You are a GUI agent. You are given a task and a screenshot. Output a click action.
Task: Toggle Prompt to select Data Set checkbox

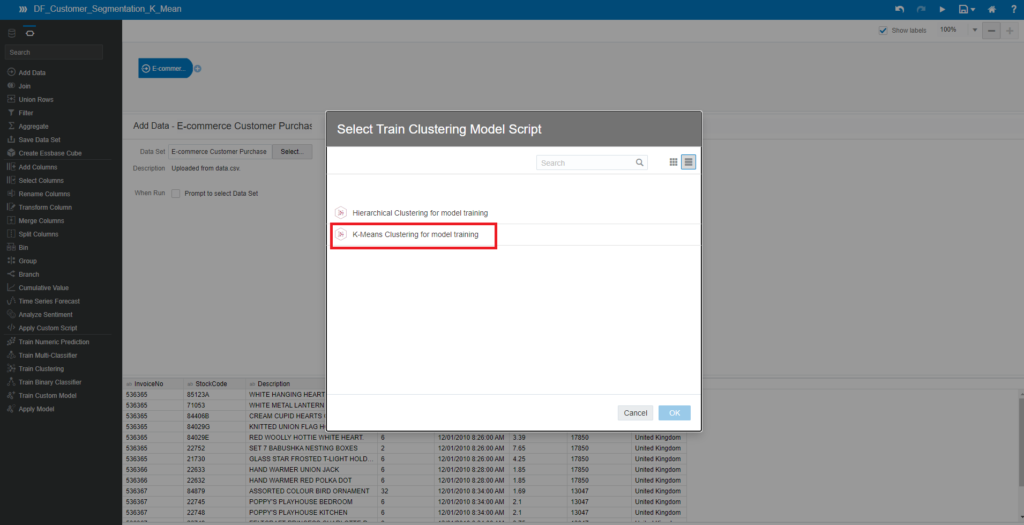(x=176, y=193)
